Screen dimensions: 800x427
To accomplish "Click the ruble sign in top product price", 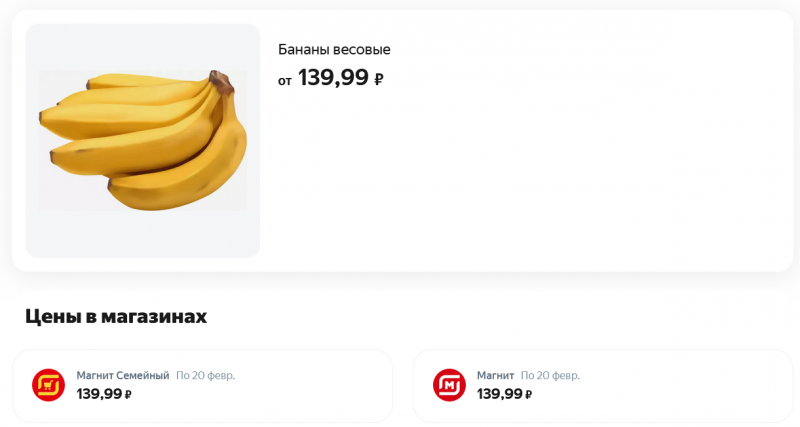I will tap(379, 80).
